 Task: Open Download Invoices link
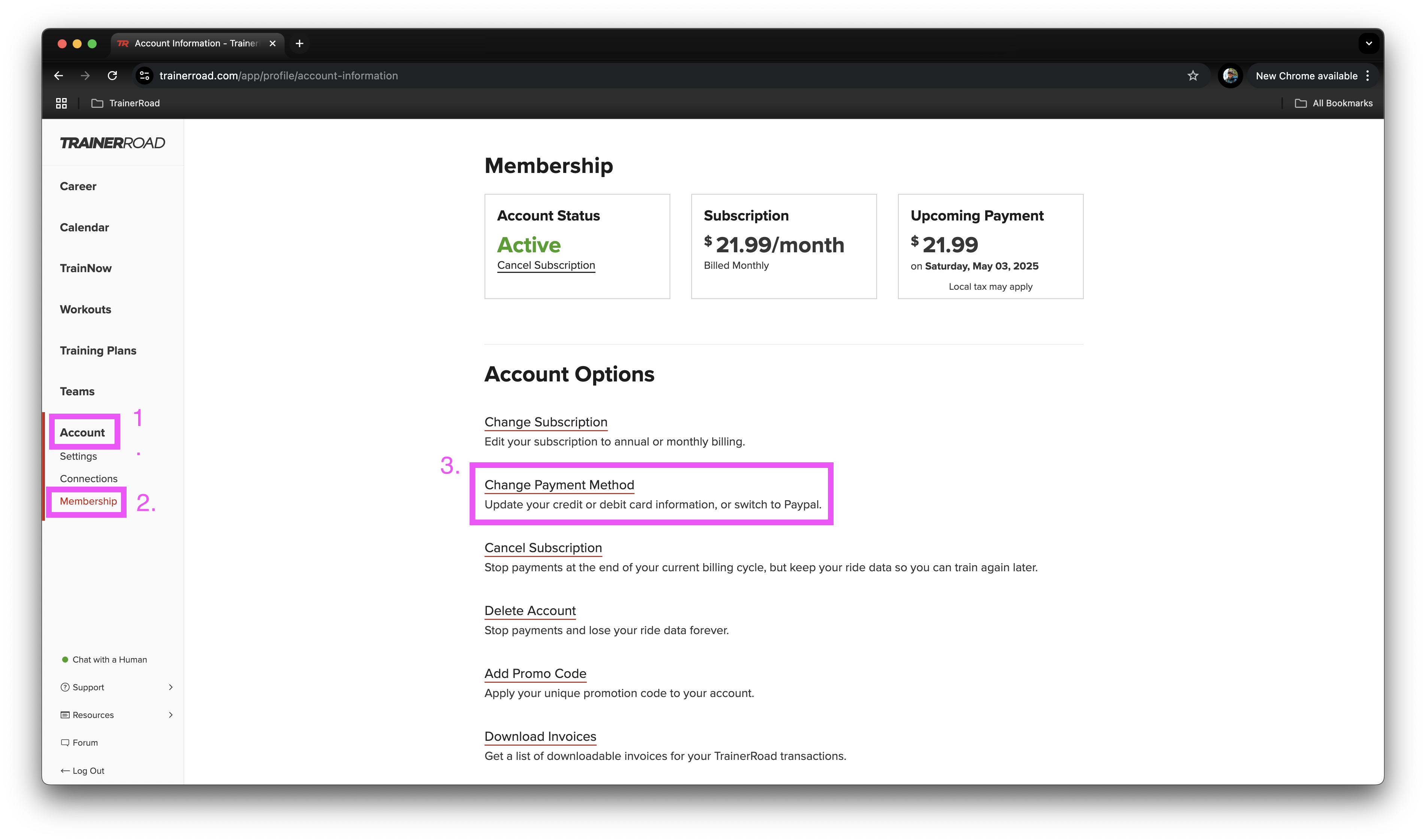pos(540,736)
